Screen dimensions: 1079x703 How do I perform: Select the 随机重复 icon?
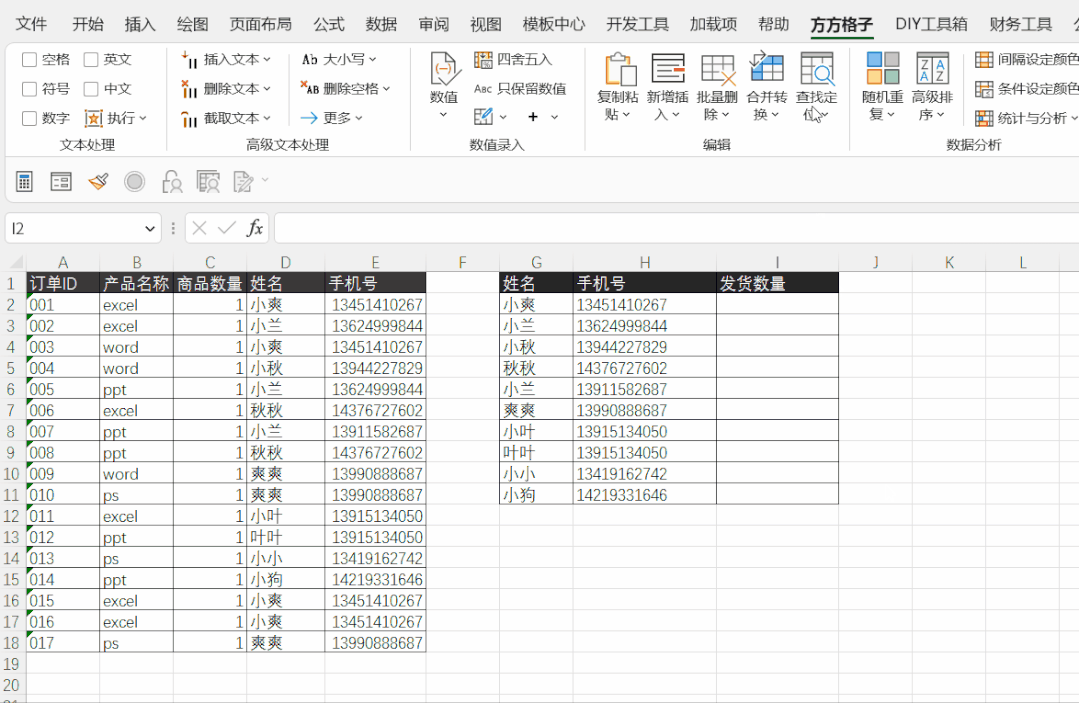(x=882, y=70)
